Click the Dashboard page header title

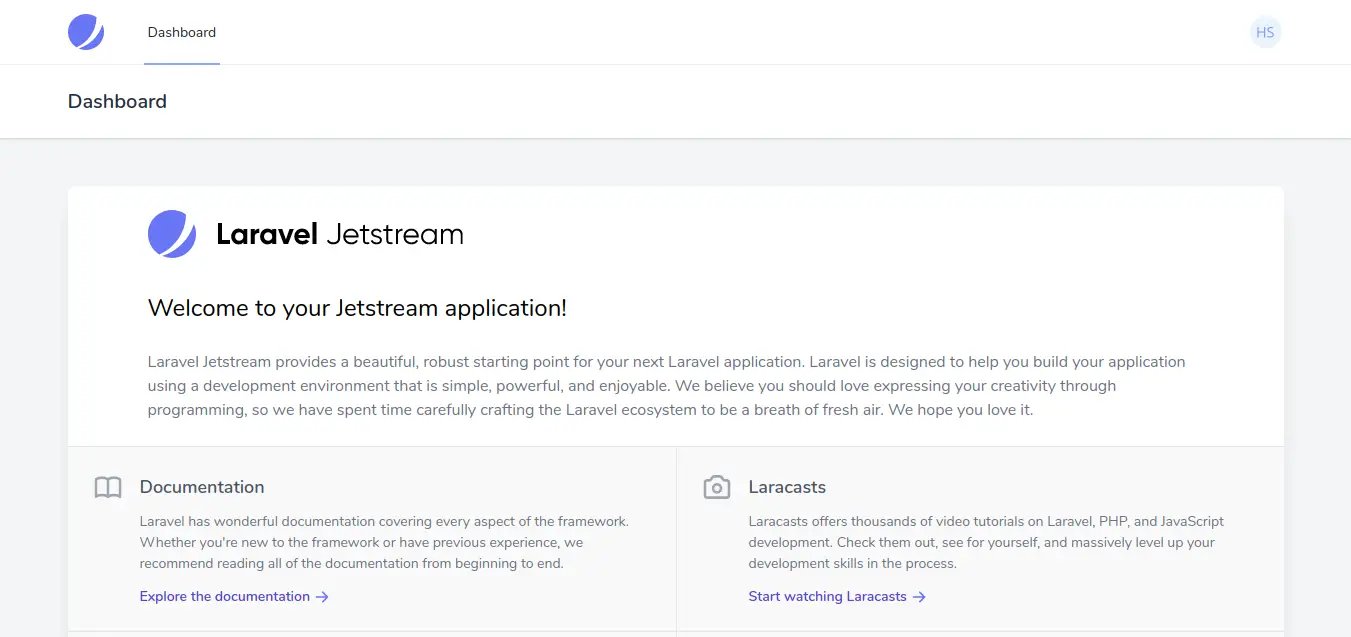click(117, 101)
